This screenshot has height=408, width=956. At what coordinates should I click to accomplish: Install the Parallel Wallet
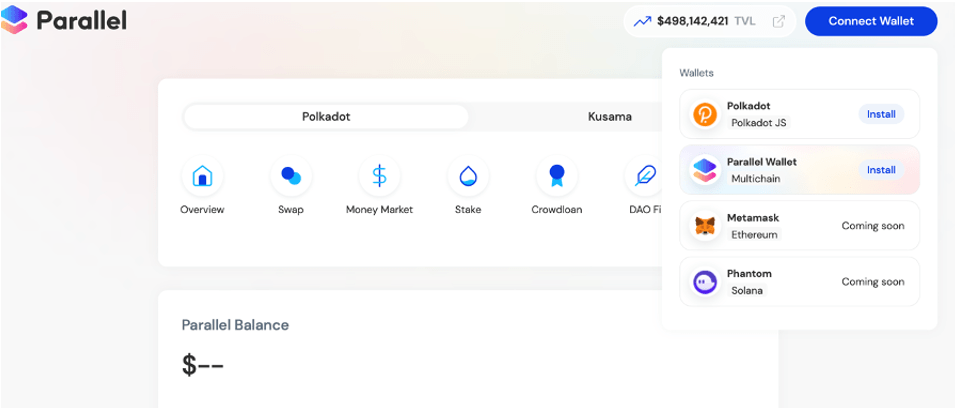pos(881,170)
